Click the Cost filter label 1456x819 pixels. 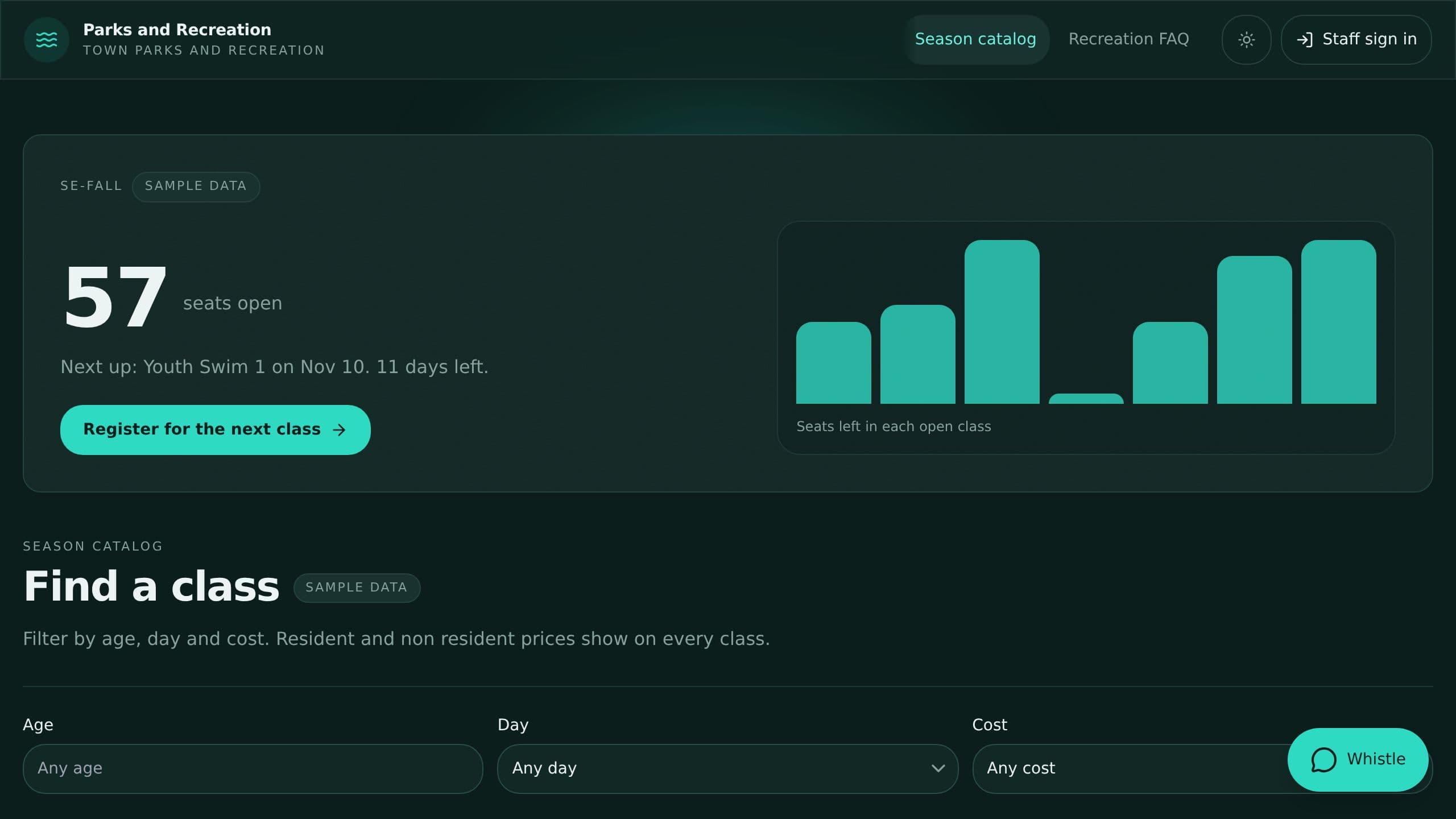tap(990, 725)
